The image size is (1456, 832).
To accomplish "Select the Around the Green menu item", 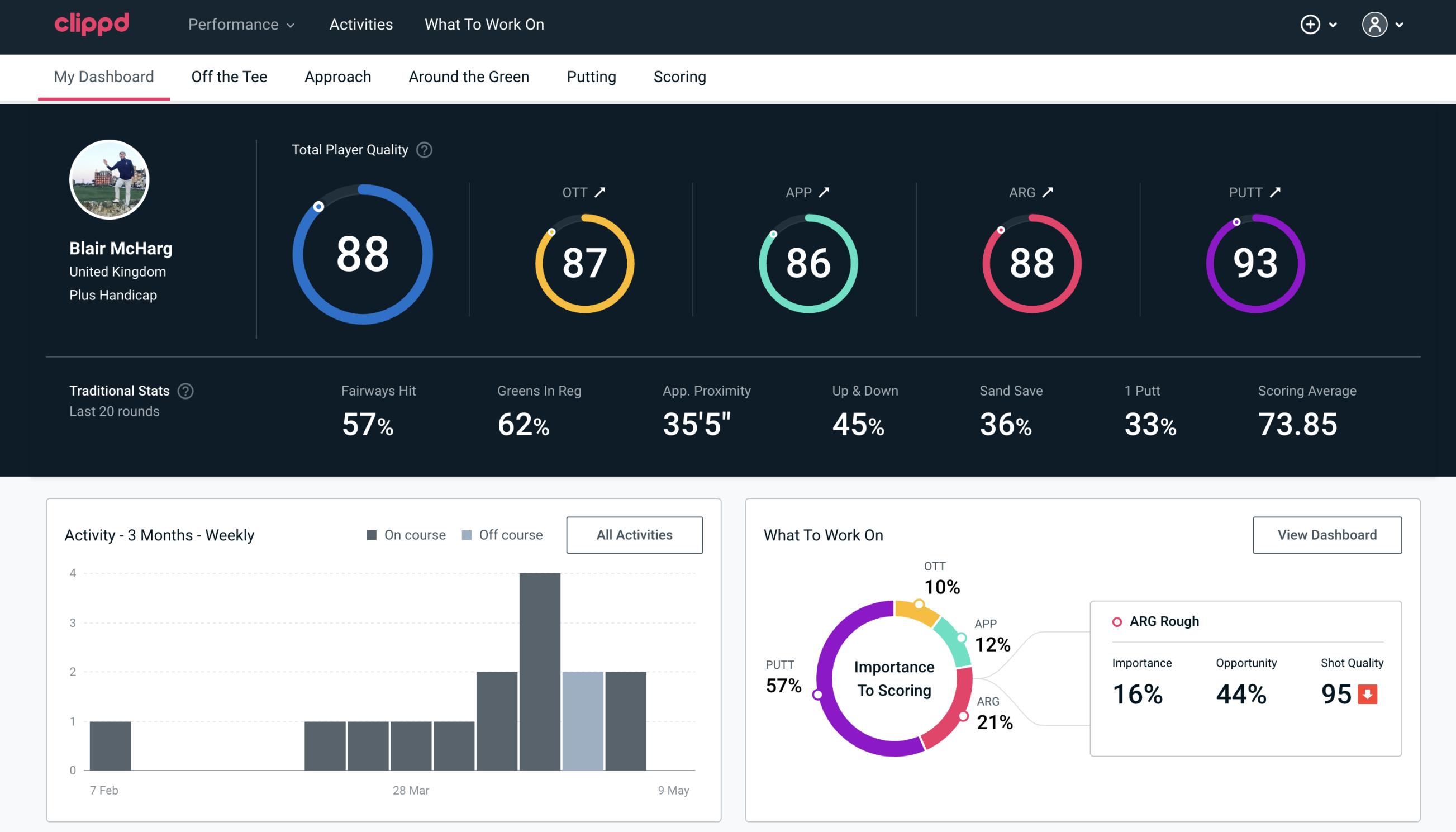I will 469,76.
